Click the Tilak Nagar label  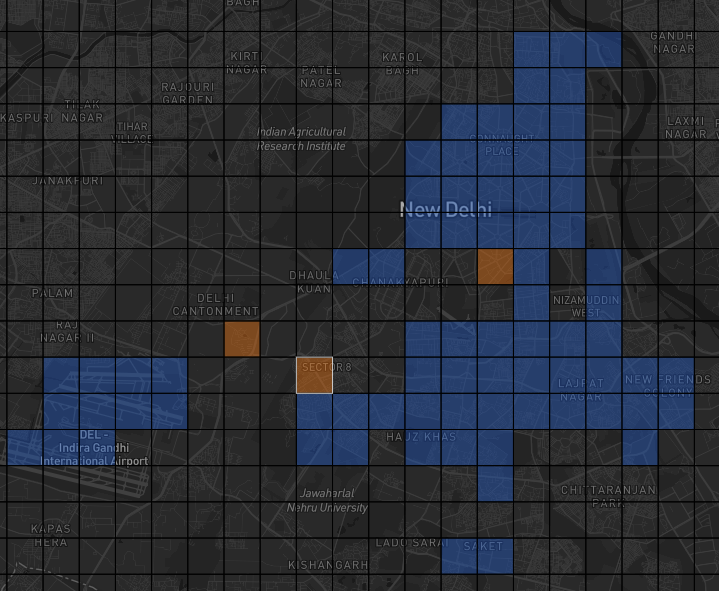[83, 111]
